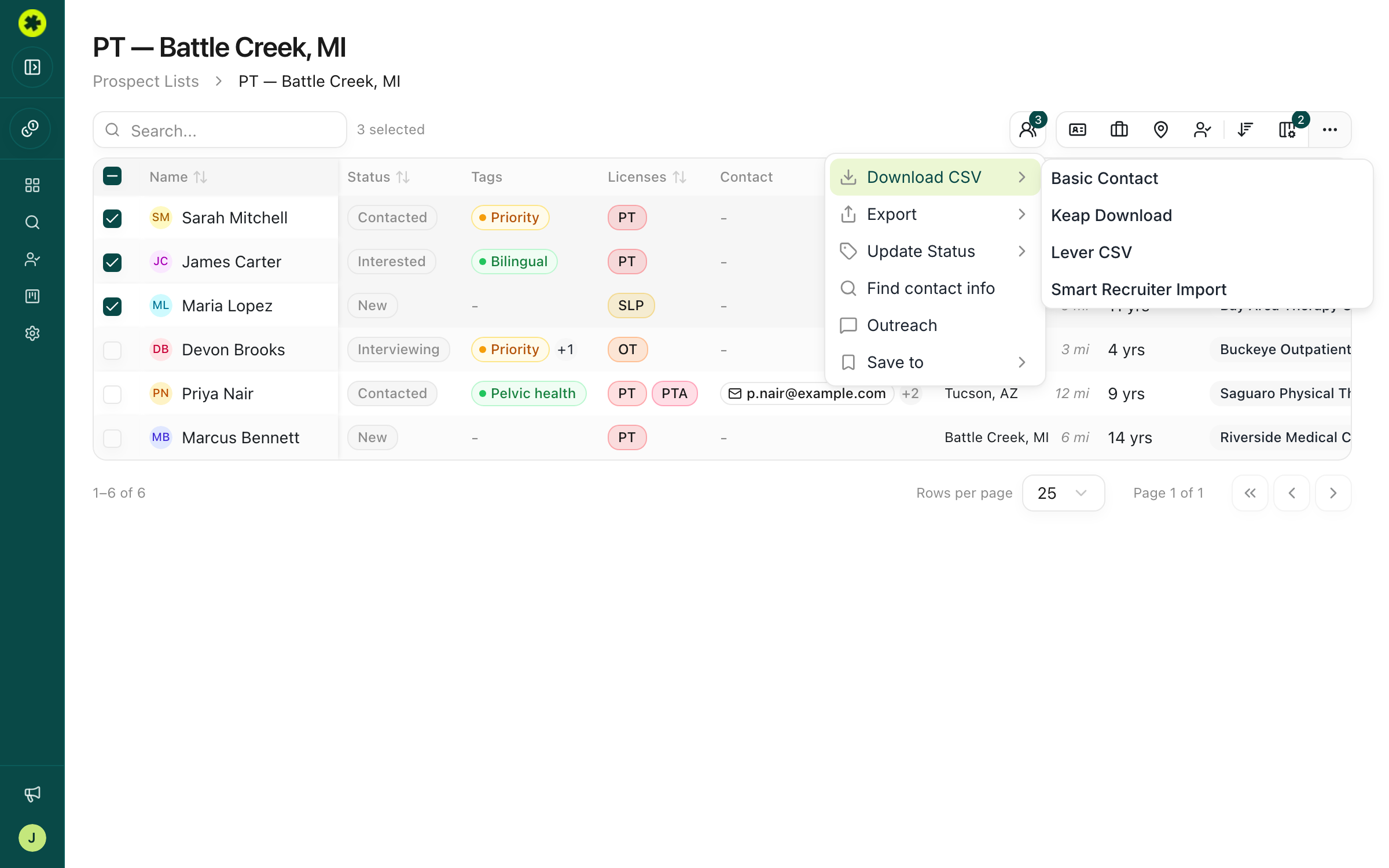Toggle the select-all header checkbox
The height and width of the screenshot is (868, 1389).
point(112,176)
